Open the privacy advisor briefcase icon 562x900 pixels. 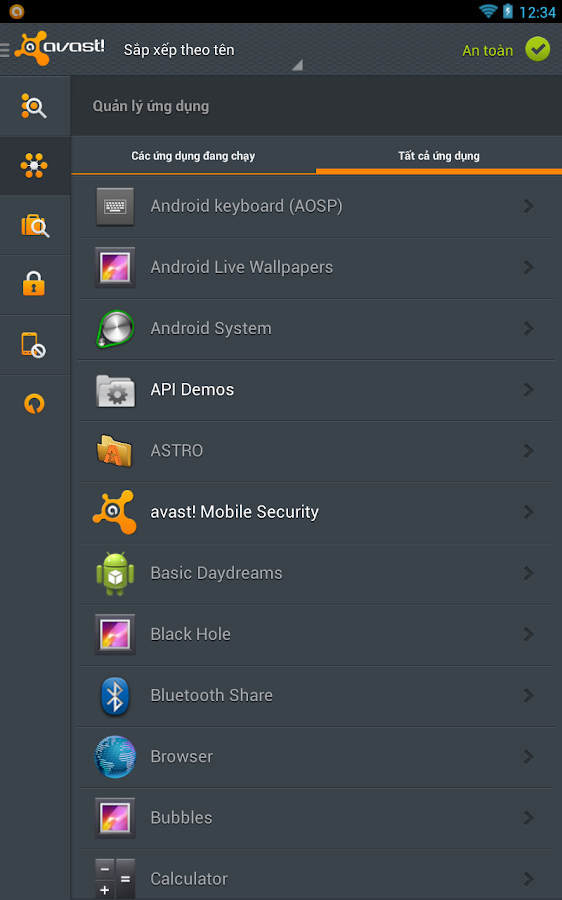[x=34, y=226]
